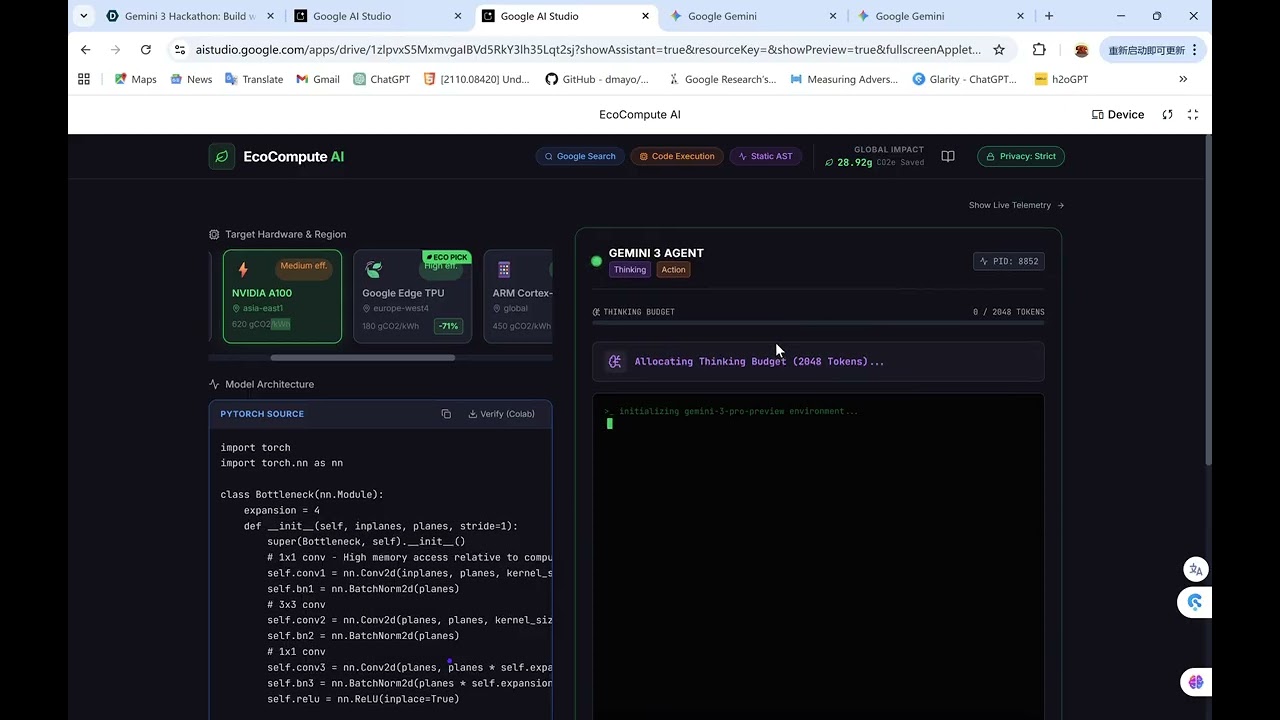Open the Chrome three-dot menu

point(1194,50)
